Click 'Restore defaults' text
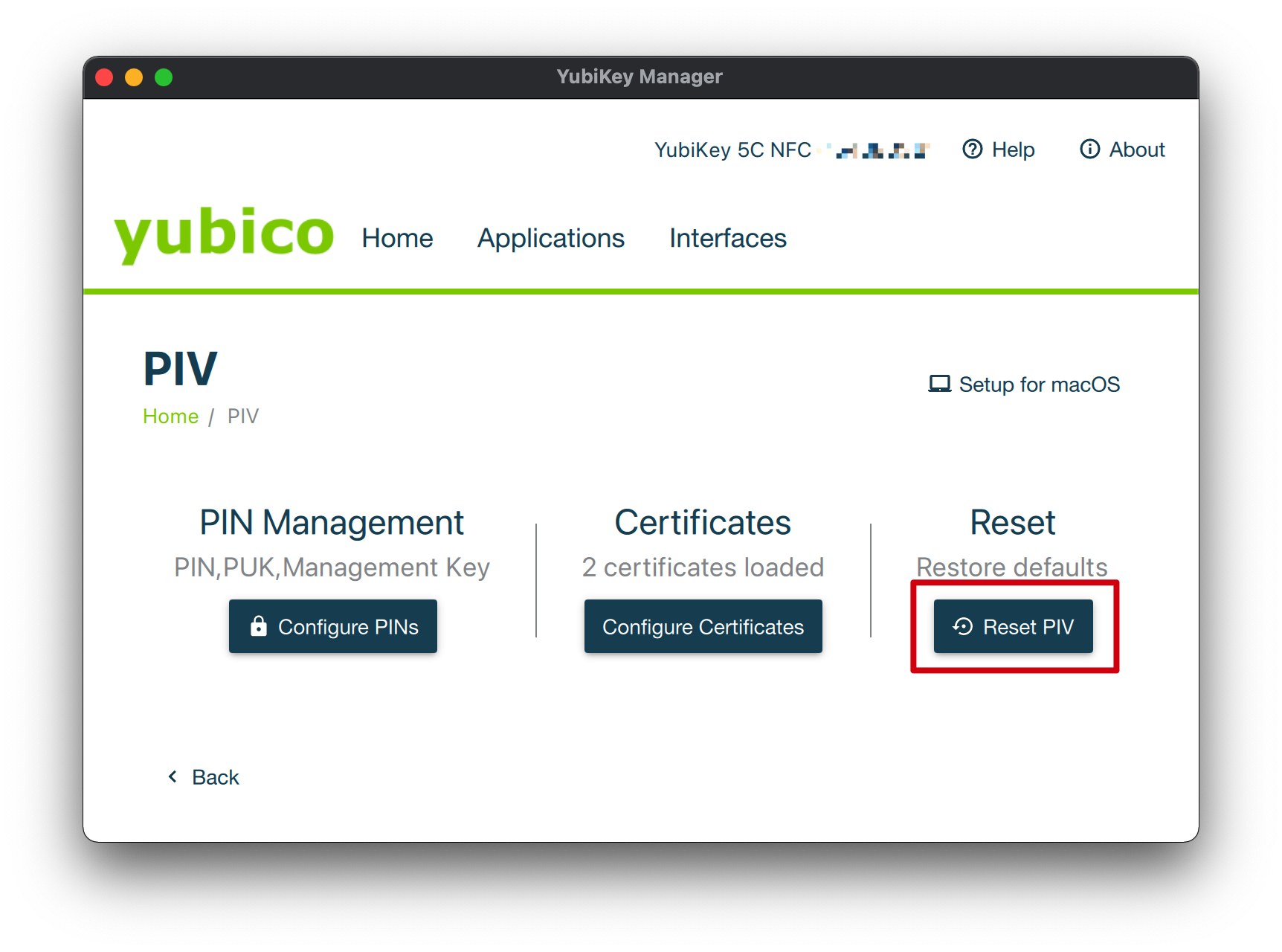The image size is (1282, 952). [1012, 567]
